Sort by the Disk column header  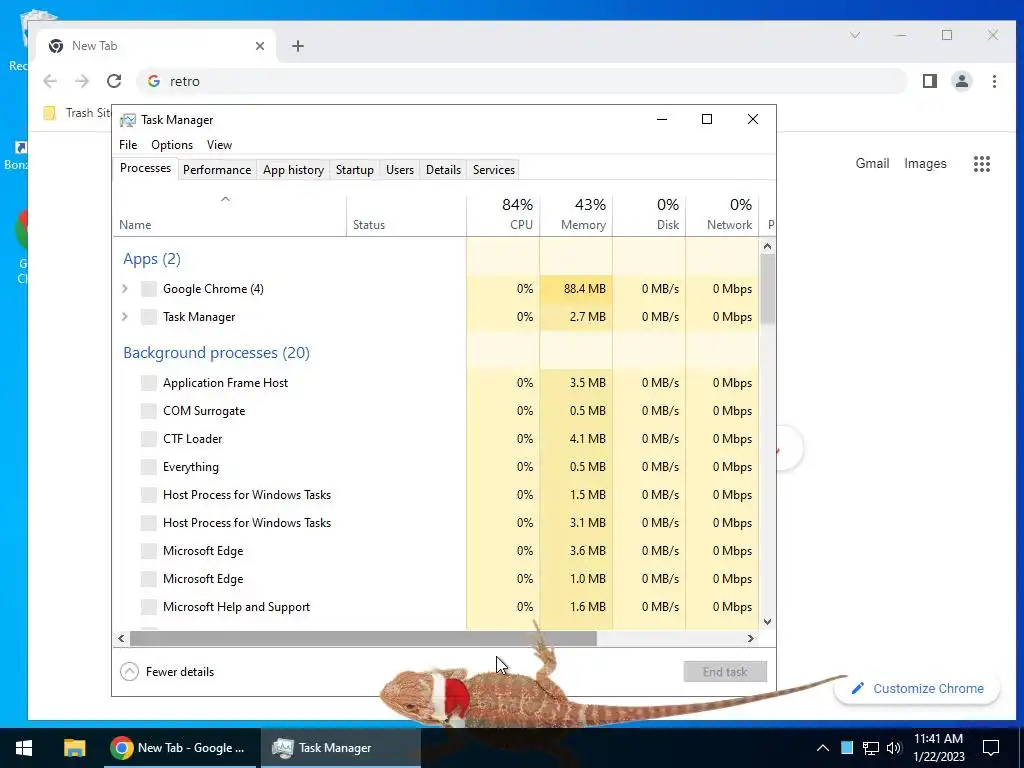[649, 216]
